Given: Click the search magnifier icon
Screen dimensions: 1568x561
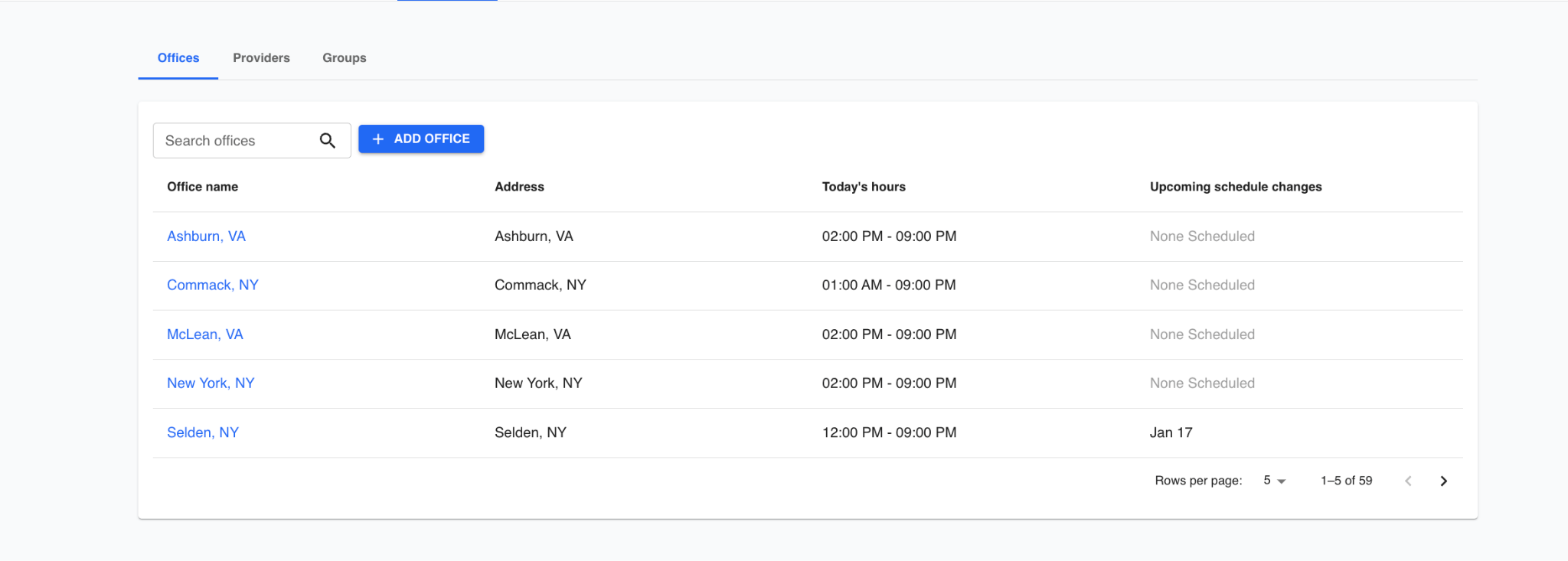Looking at the screenshot, I should [328, 141].
